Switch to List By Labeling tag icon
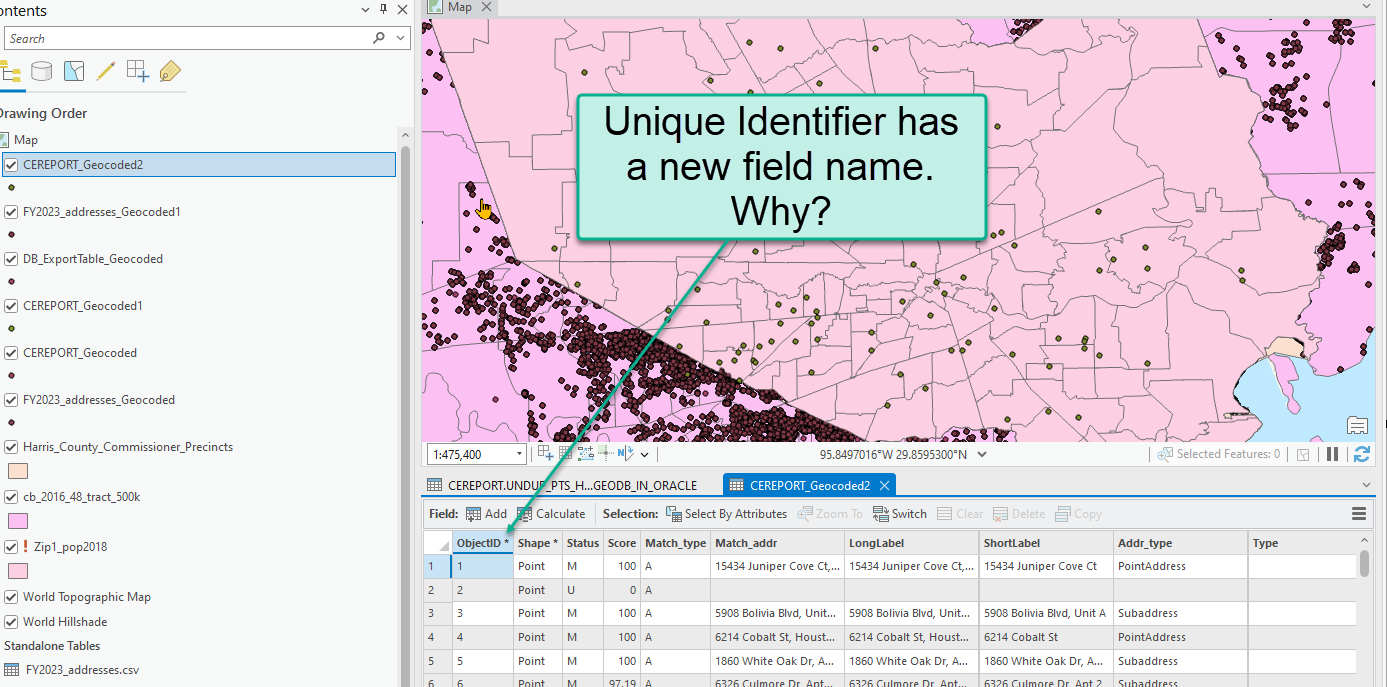Viewport: 1387px width, 687px height. tap(170, 71)
